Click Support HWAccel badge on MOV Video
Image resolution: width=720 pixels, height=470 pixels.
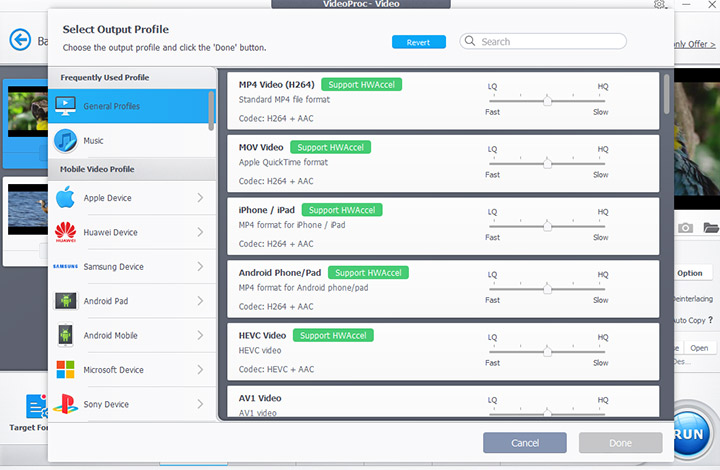tap(331, 147)
